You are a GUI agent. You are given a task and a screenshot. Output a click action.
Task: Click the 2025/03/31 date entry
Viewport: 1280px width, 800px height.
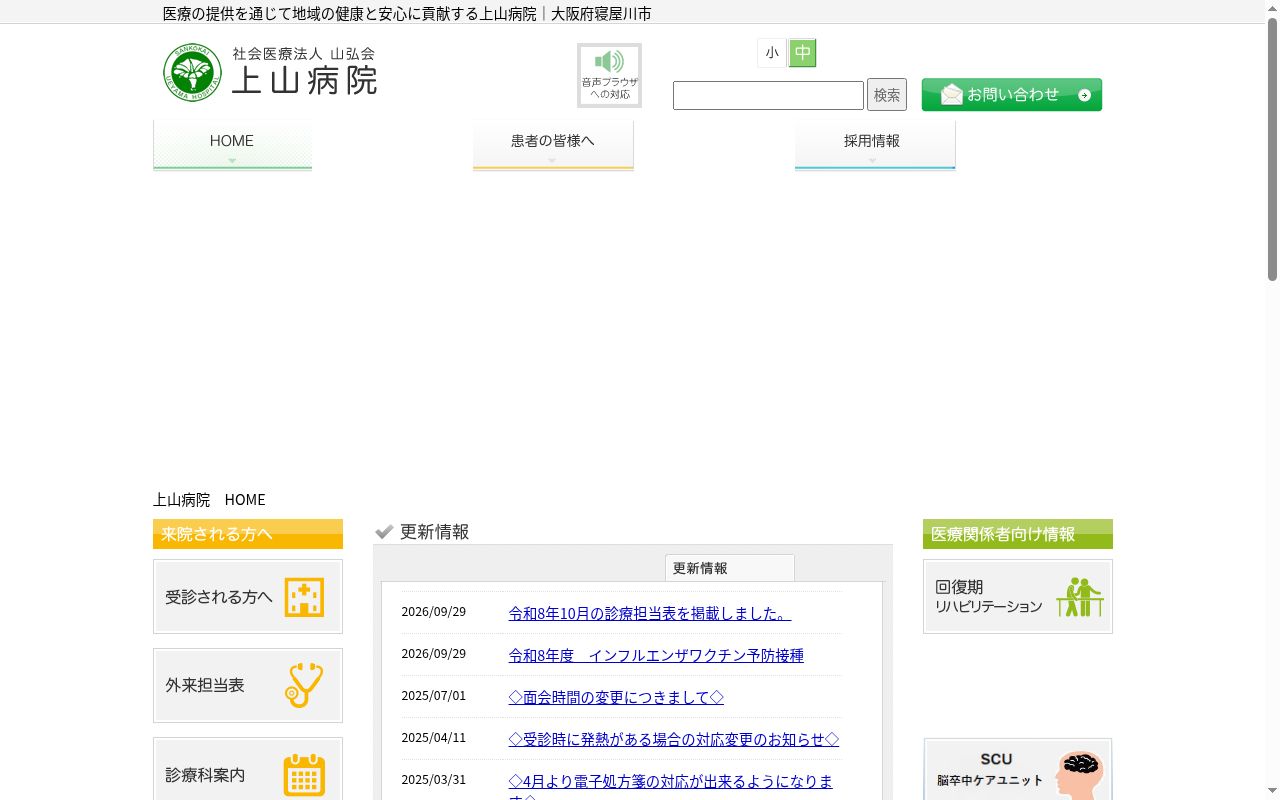(434, 779)
